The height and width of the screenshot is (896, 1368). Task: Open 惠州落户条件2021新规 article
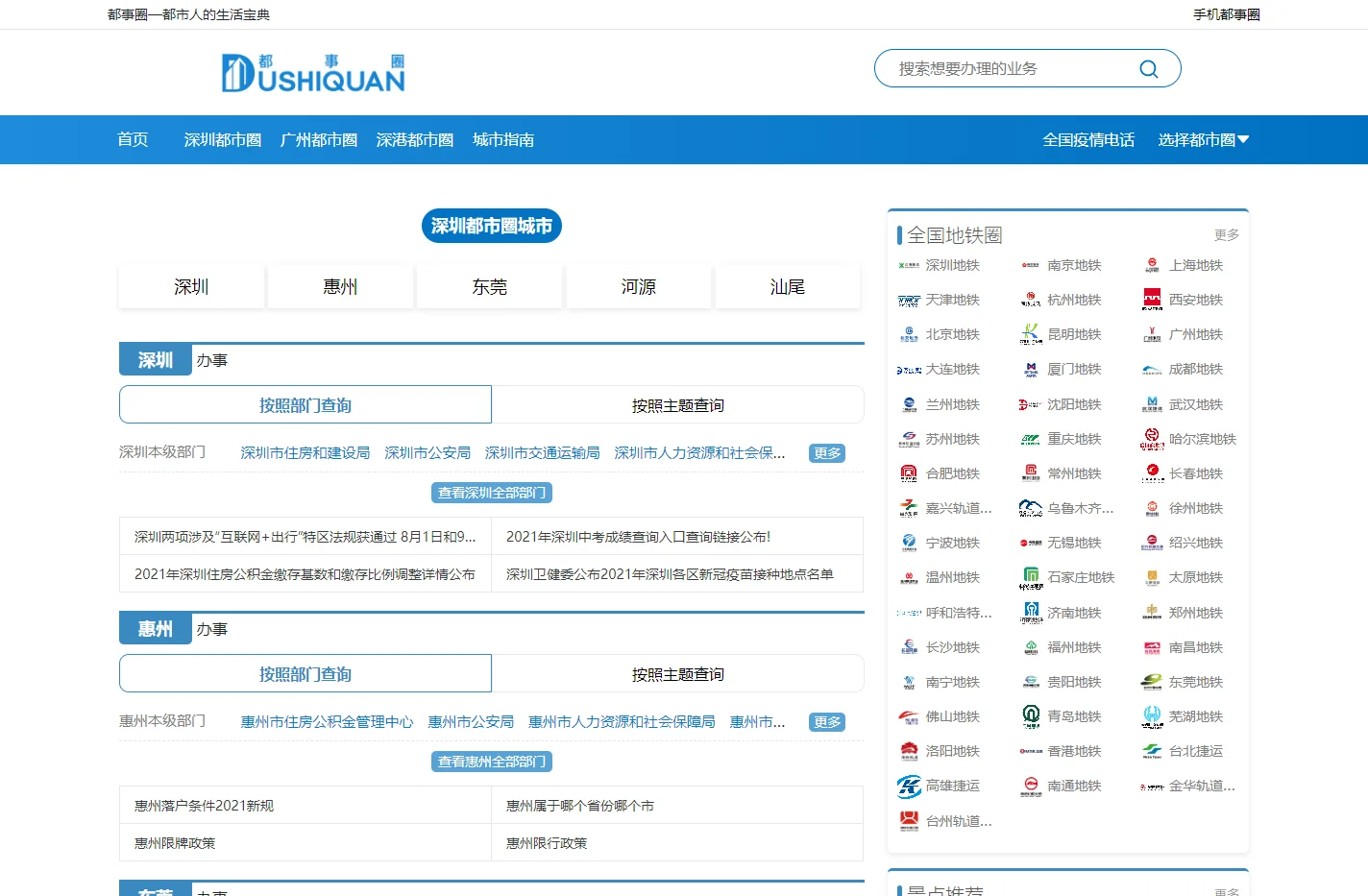click(205, 806)
